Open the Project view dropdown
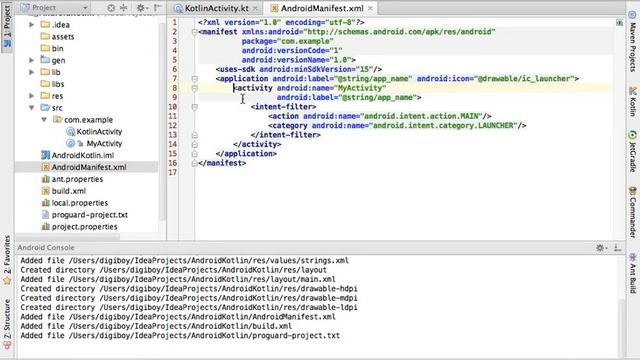640x360 pixels. [53, 7]
